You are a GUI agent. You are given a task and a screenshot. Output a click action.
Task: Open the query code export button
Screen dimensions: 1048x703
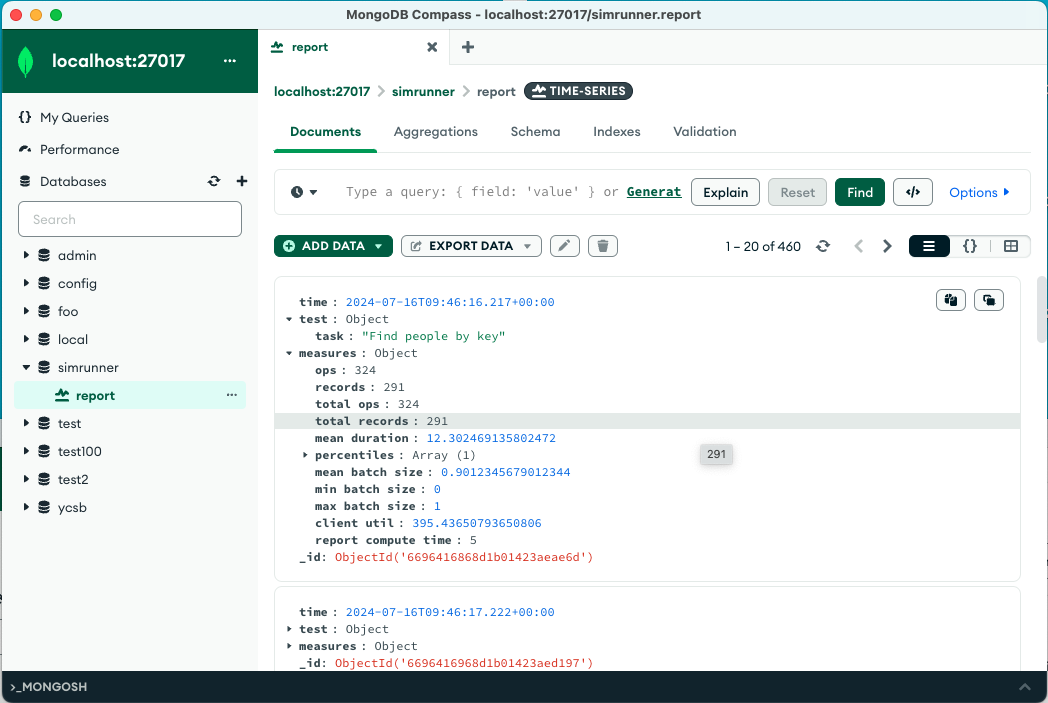(x=912, y=192)
